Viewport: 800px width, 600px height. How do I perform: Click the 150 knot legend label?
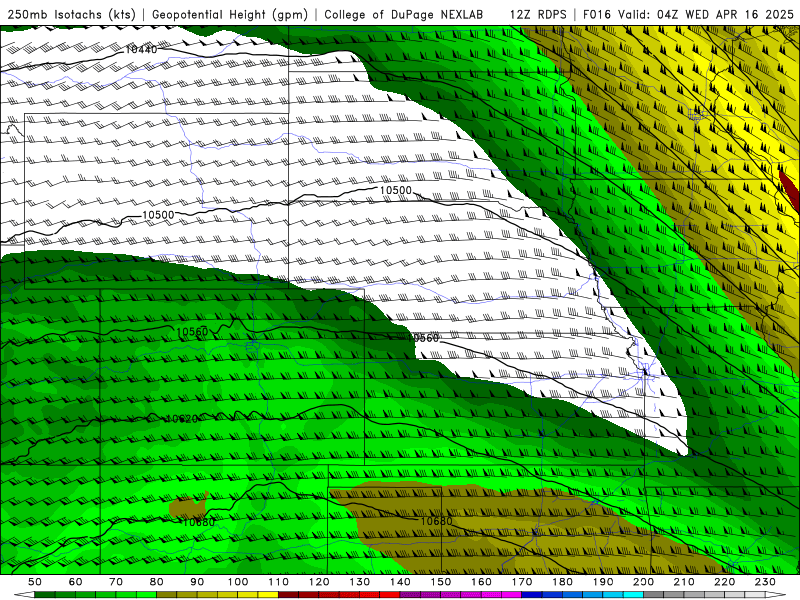point(441,582)
